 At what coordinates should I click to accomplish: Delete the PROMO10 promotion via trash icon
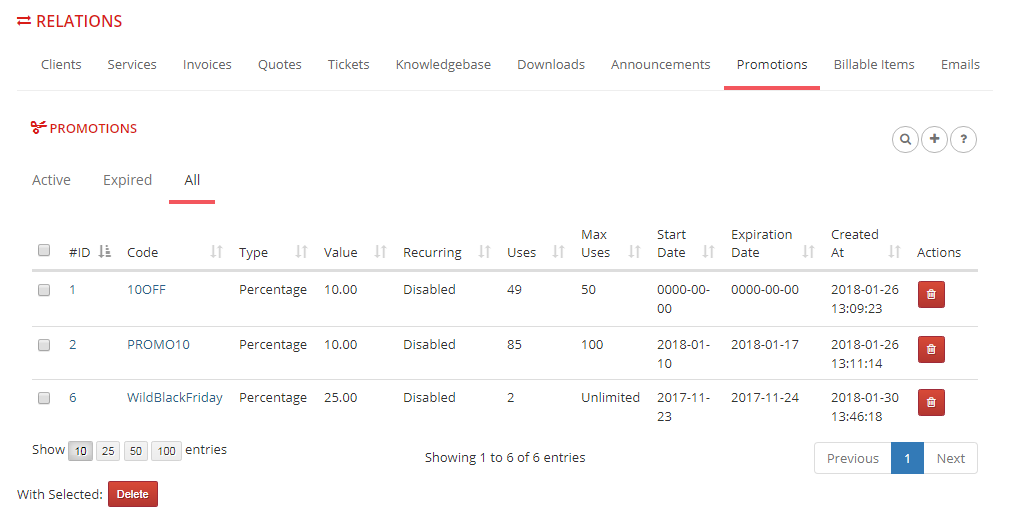click(931, 349)
